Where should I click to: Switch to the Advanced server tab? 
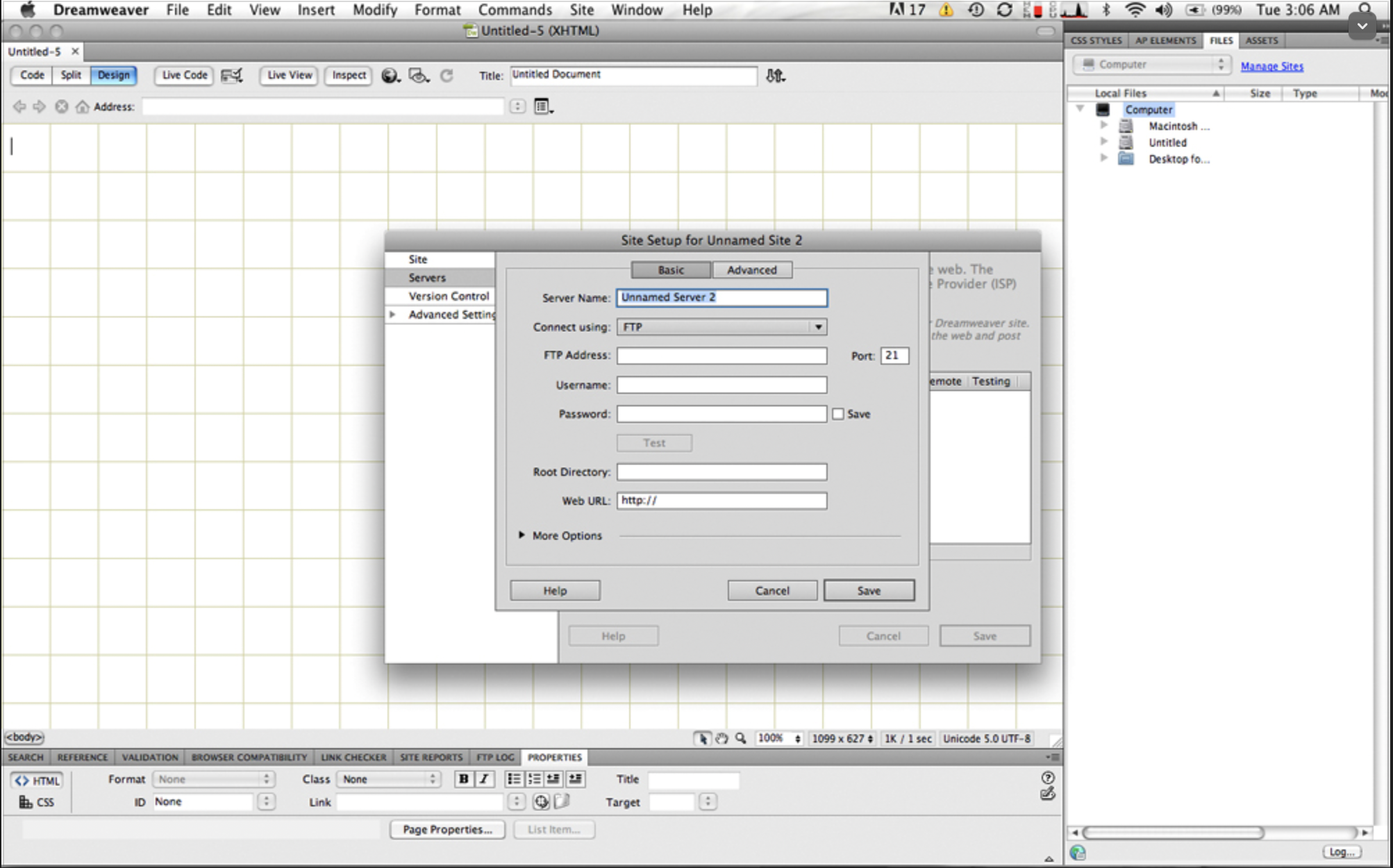(751, 270)
